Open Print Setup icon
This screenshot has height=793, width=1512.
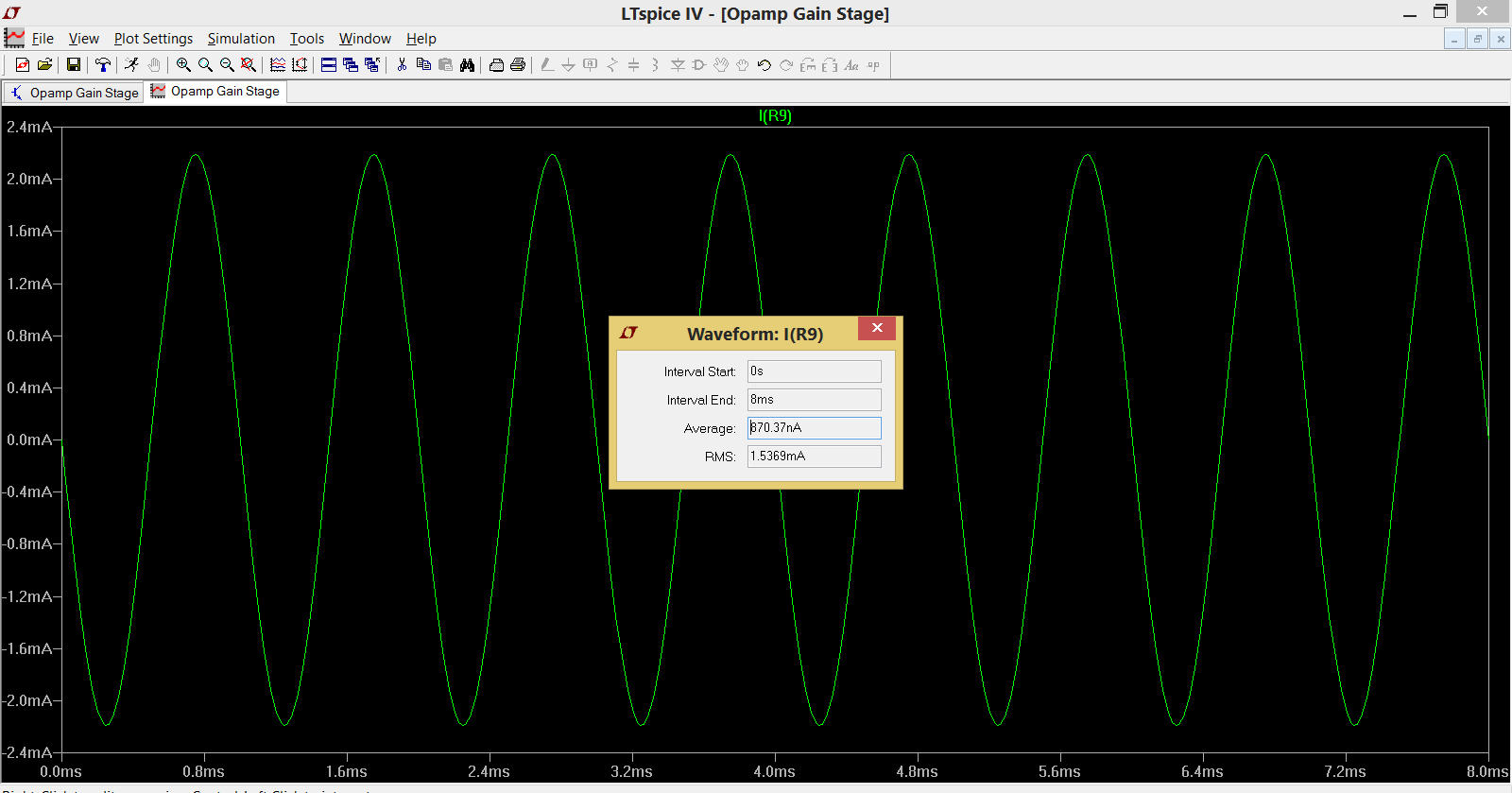[x=496, y=64]
